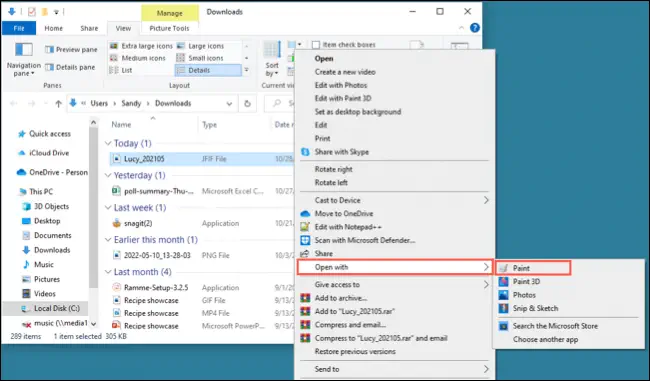Collapse the Last month (4) group
The height and width of the screenshot is (381, 650).
108,272
